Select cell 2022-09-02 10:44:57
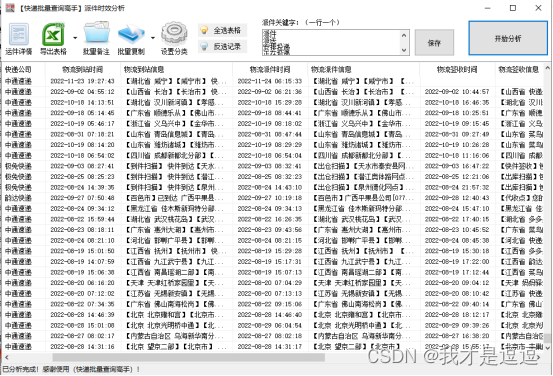The width and height of the screenshot is (553, 376). tap(457, 92)
